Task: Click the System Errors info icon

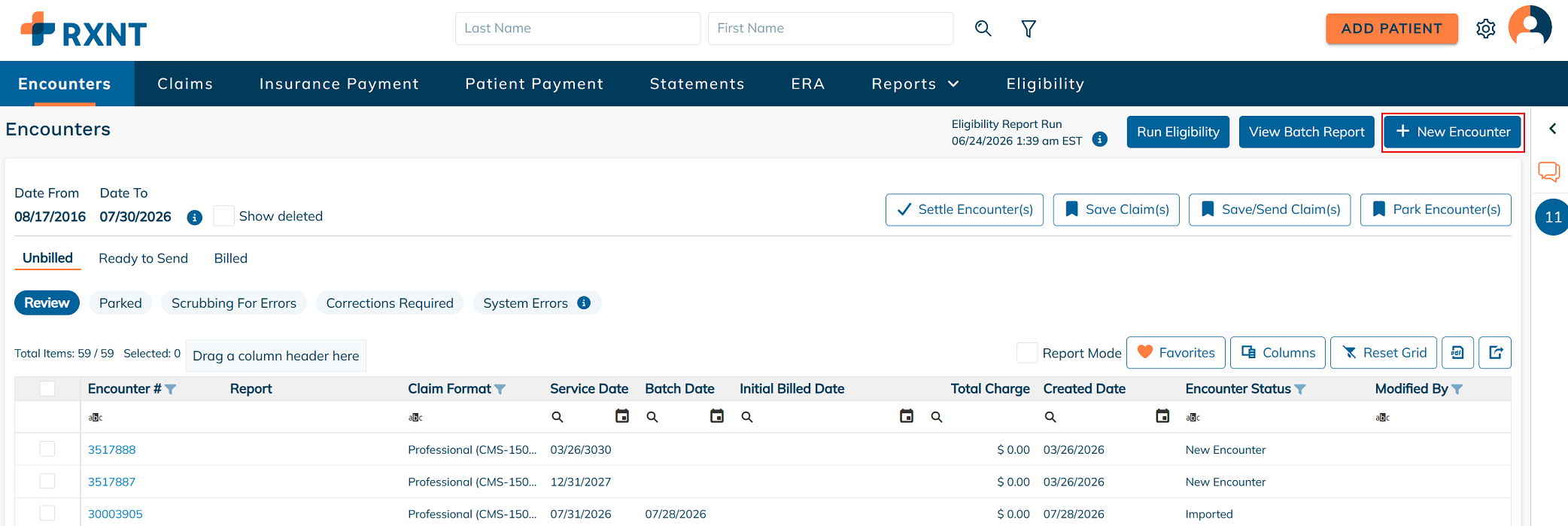Action: tap(584, 303)
